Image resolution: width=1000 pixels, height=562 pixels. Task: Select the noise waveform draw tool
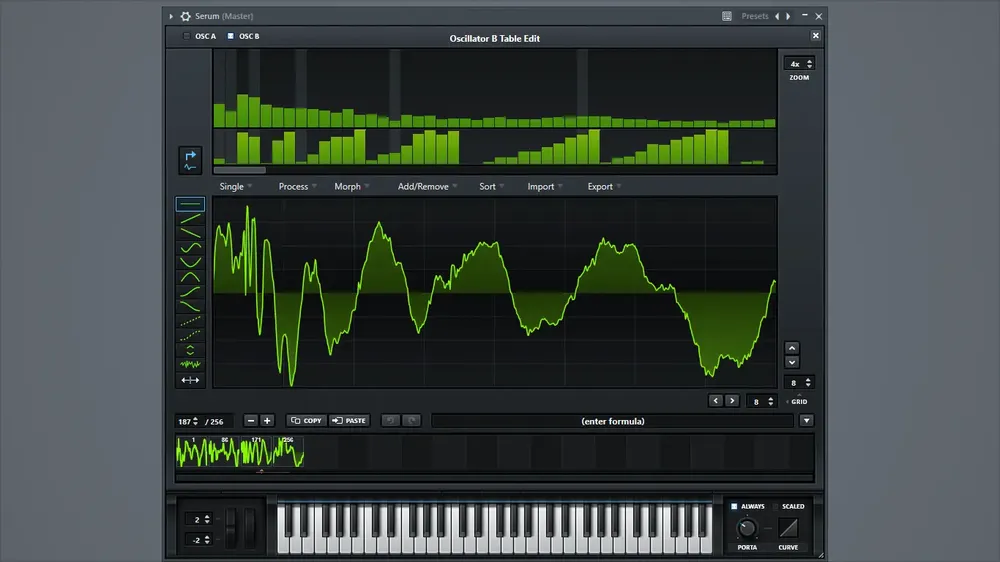tap(190, 364)
